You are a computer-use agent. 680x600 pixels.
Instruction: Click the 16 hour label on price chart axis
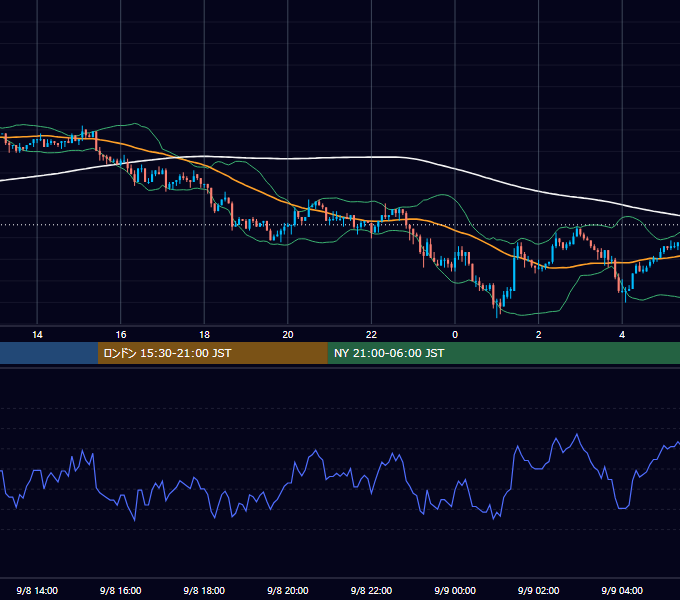click(x=121, y=335)
